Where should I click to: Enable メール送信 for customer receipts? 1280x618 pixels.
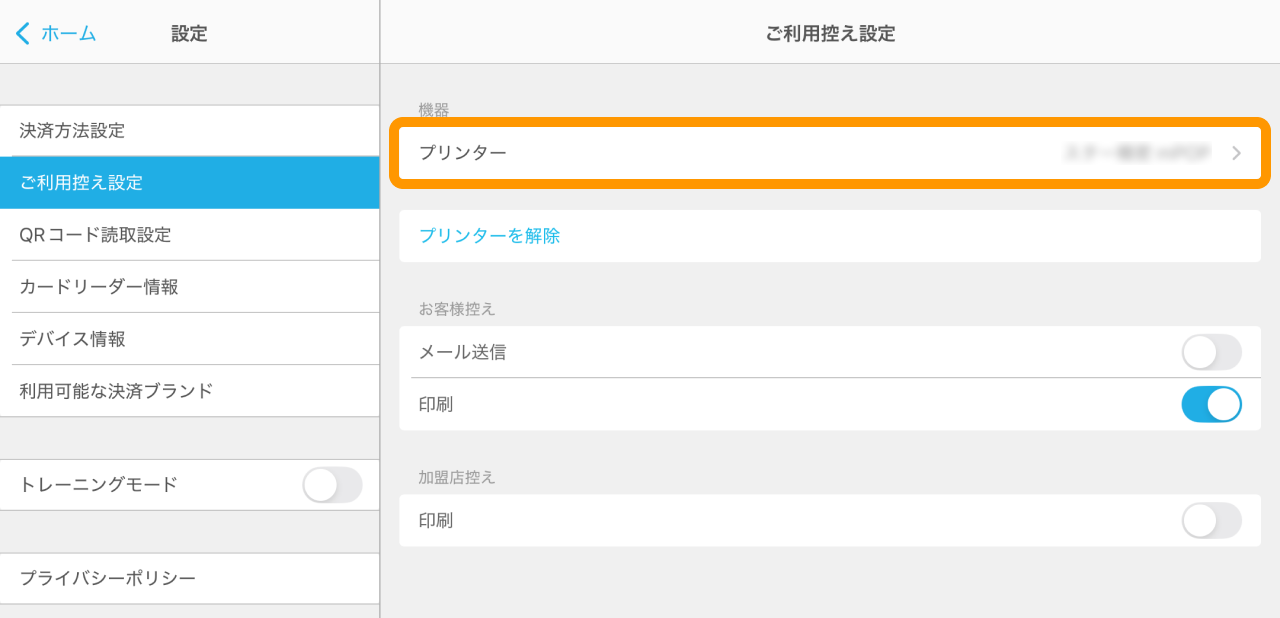point(1210,352)
